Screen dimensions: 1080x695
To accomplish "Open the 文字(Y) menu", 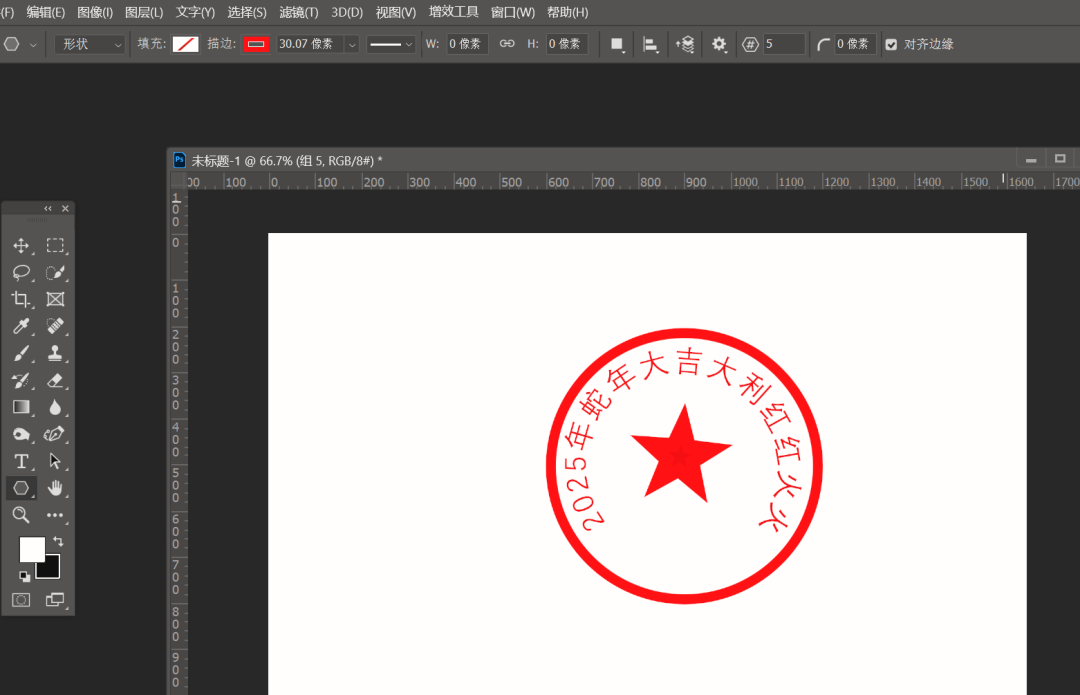I will (195, 12).
